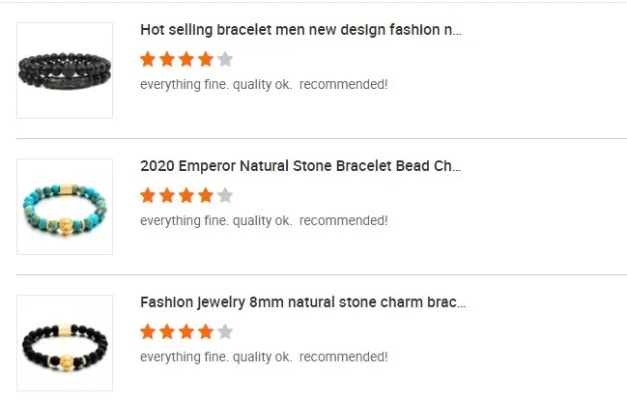Click the gray fifth star under Hot selling bracelet

(225, 59)
